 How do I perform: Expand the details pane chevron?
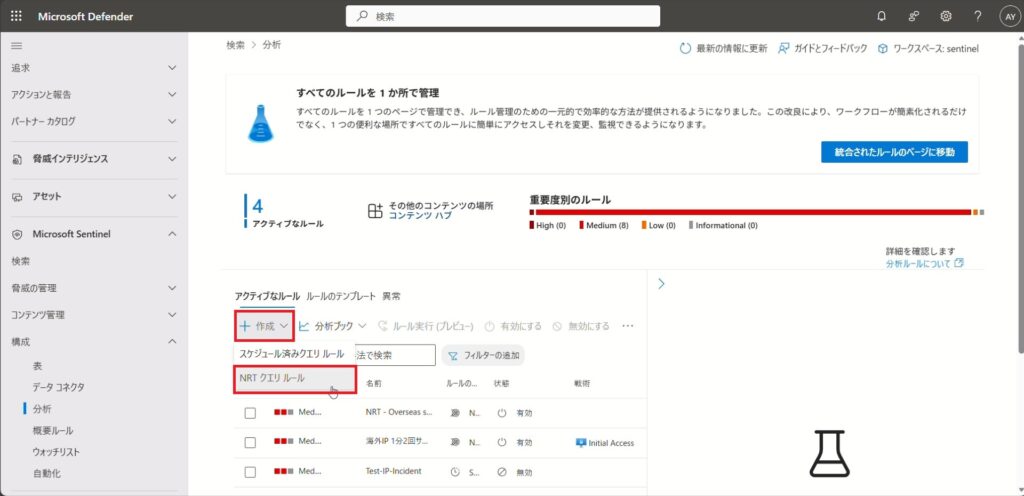[x=661, y=284]
